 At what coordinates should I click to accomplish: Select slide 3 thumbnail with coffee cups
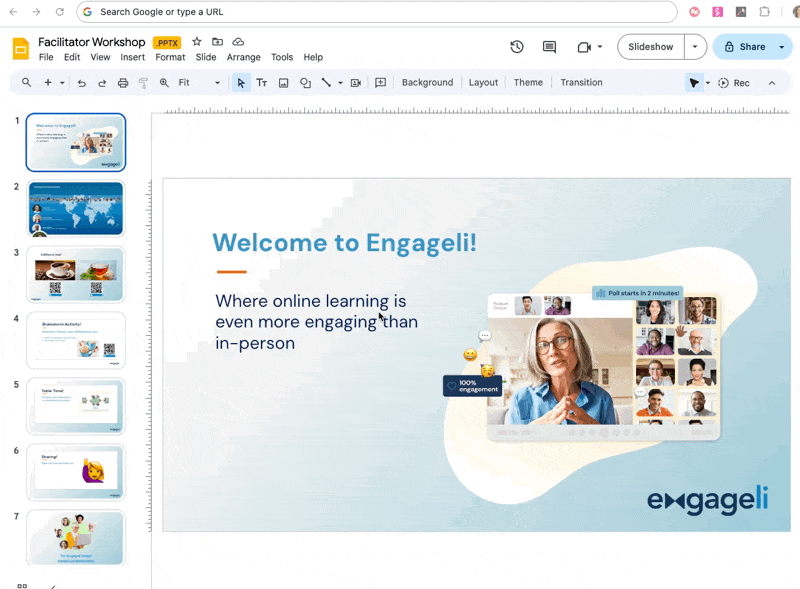76,274
